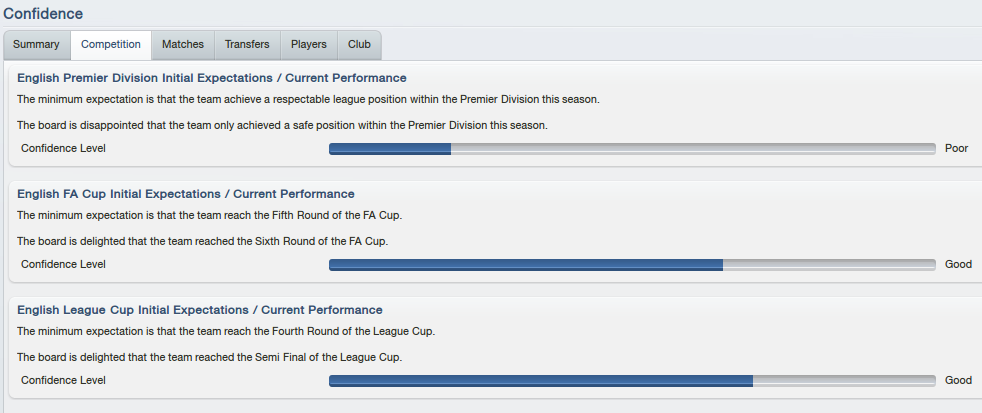The height and width of the screenshot is (413, 982).
Task: Open the Club tab
Action: (359, 45)
